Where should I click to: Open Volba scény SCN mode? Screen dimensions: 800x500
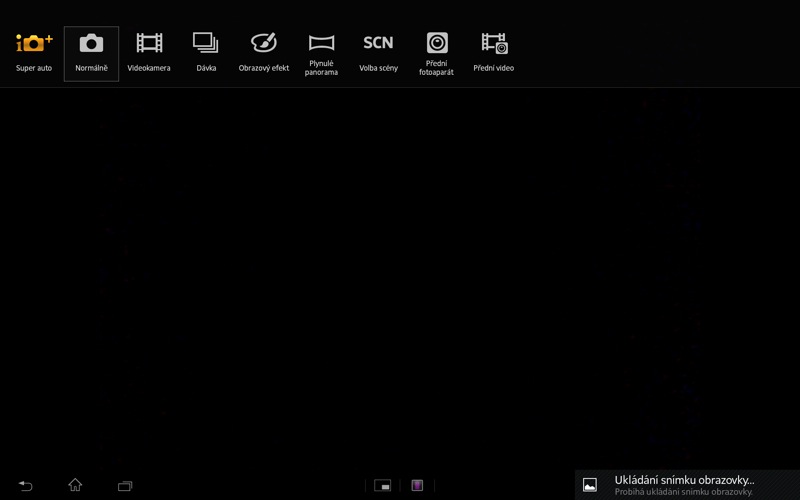(379, 54)
